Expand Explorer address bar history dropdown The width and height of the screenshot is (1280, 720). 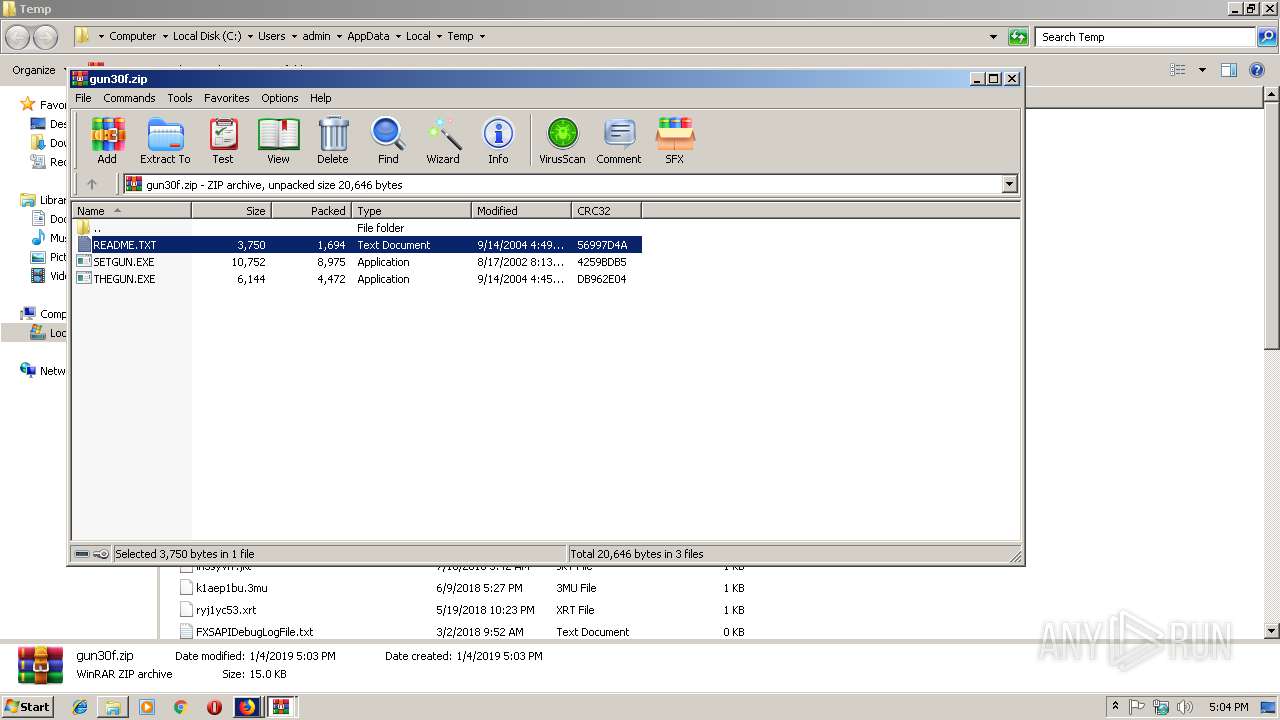(993, 37)
